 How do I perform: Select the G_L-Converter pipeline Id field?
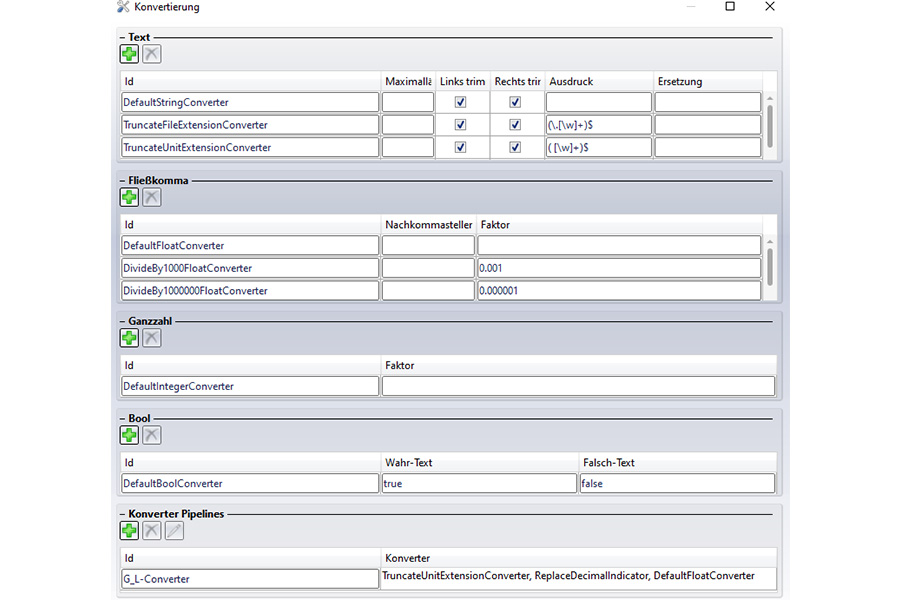249,578
